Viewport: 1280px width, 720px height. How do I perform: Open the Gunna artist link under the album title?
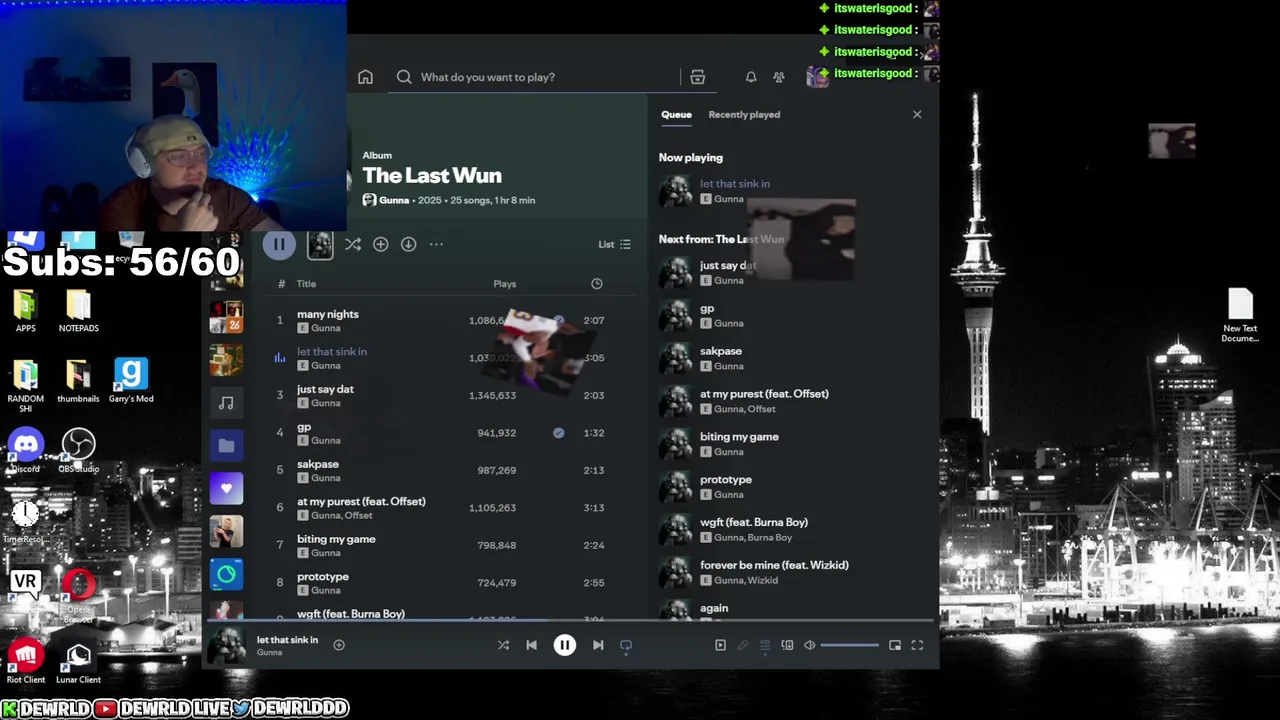click(394, 200)
